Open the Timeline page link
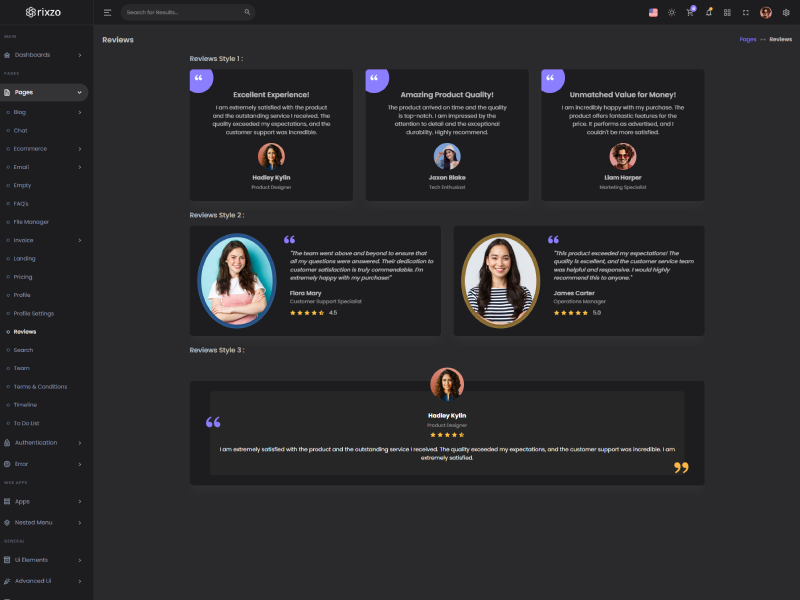 point(25,405)
